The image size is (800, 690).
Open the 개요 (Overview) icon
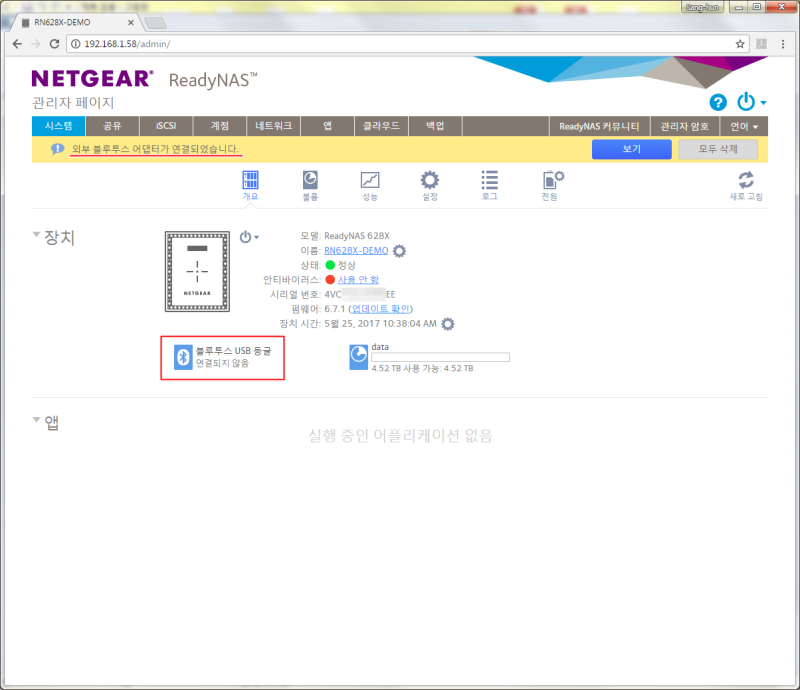point(249,183)
